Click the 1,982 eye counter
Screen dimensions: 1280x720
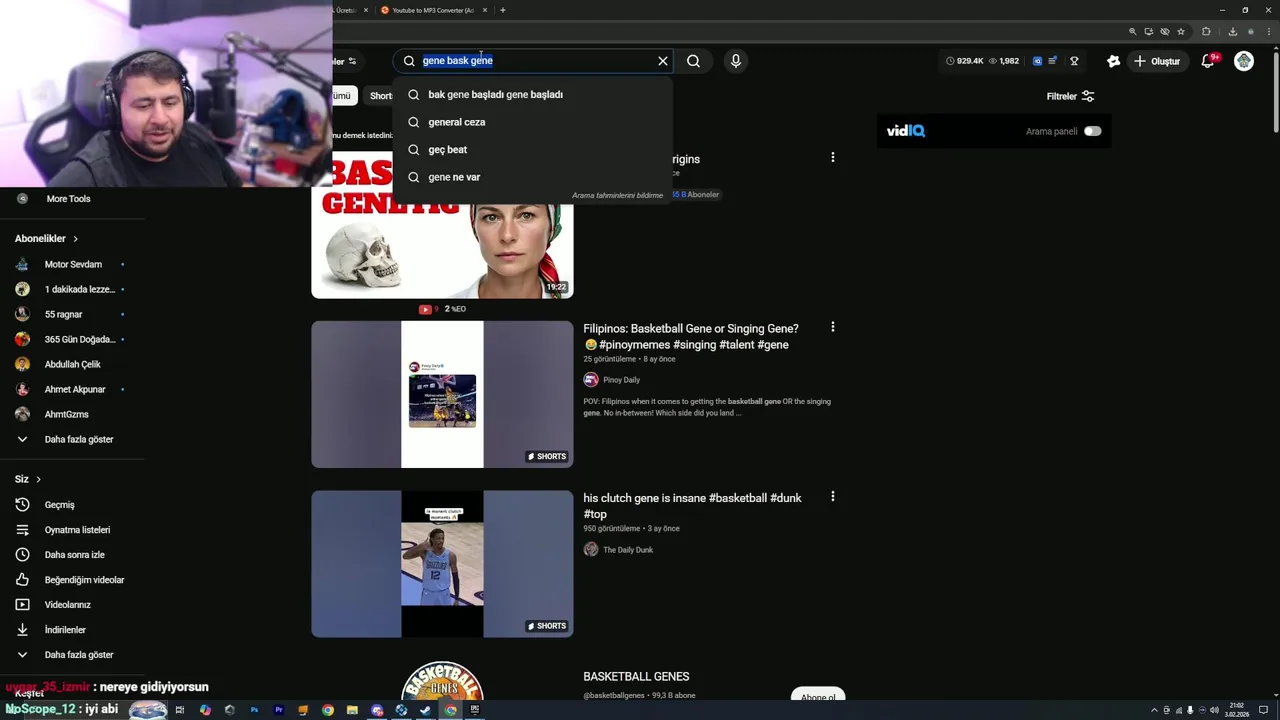click(1004, 61)
